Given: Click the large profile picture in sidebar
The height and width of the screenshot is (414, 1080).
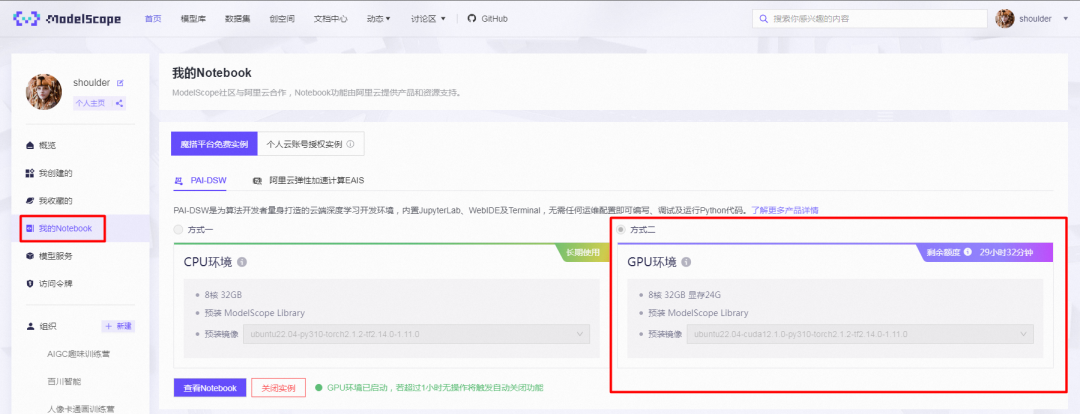Looking at the screenshot, I should tap(44, 92).
